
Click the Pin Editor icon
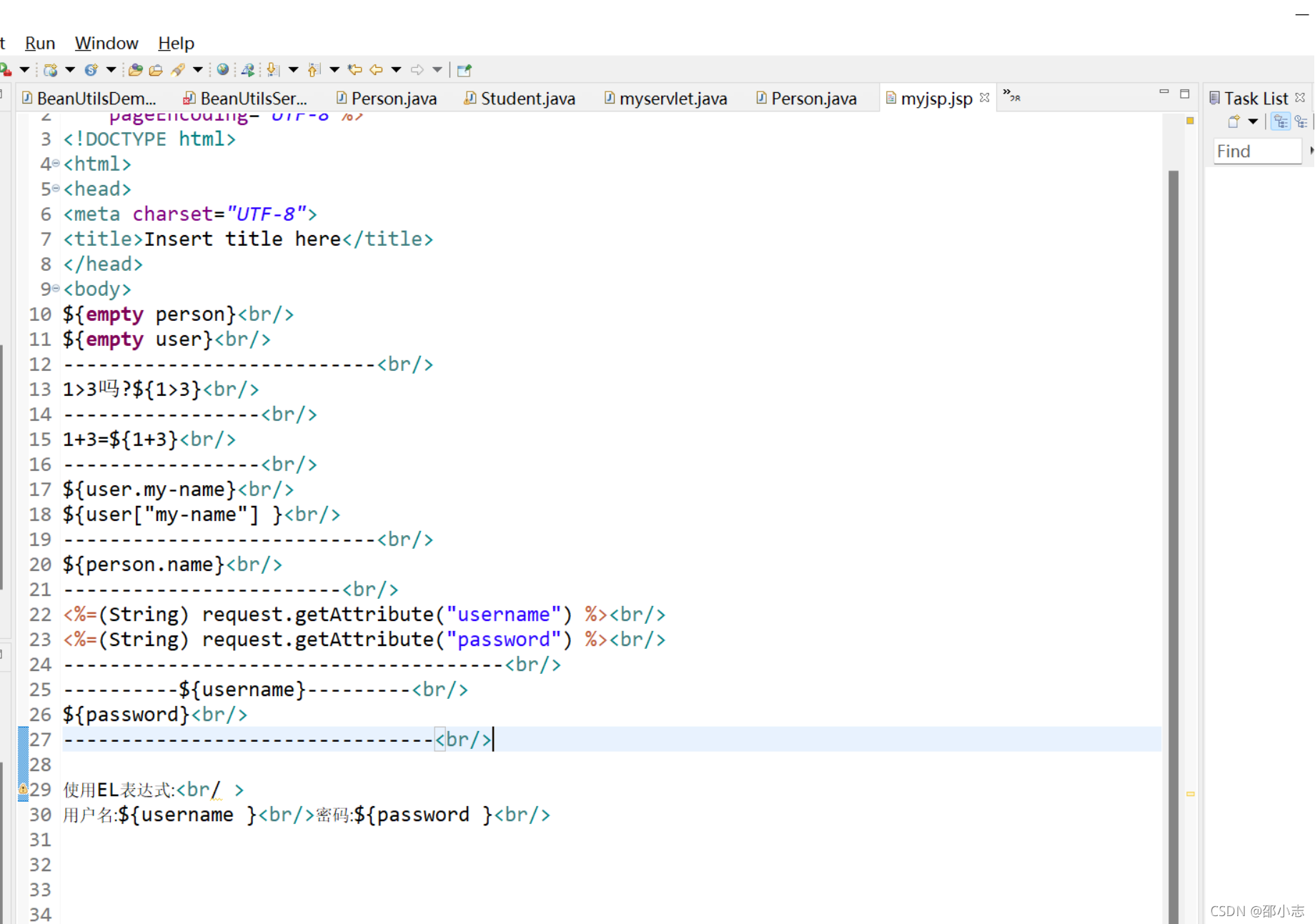pyautogui.click(x=465, y=70)
